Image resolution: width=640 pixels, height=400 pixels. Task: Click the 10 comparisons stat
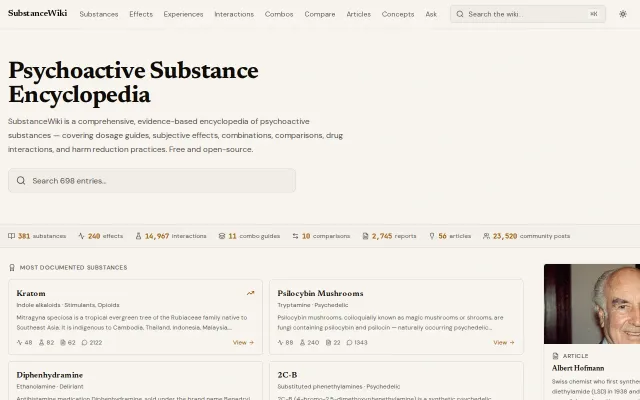[x=321, y=236]
